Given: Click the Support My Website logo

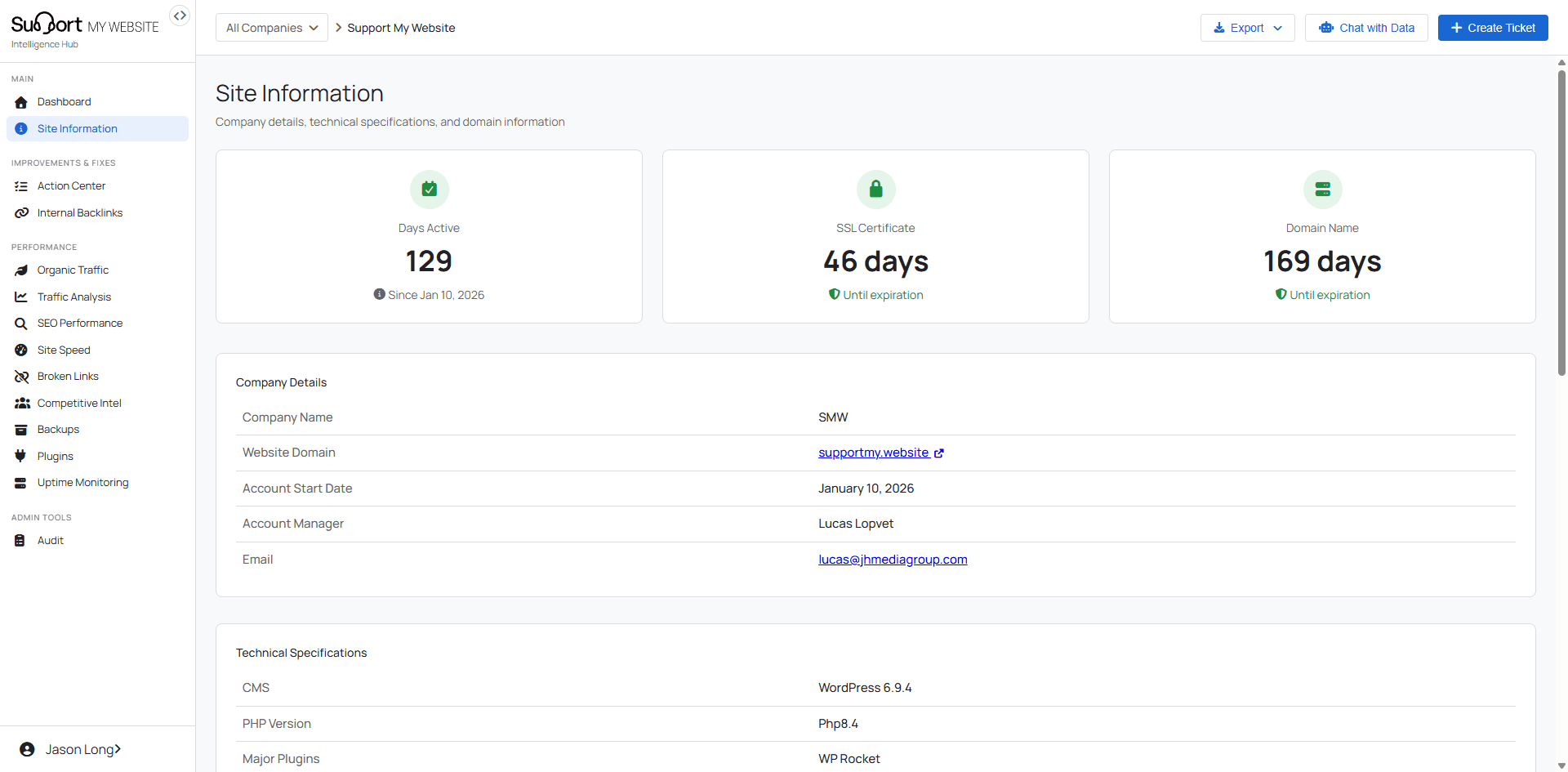Looking at the screenshot, I should (85, 25).
